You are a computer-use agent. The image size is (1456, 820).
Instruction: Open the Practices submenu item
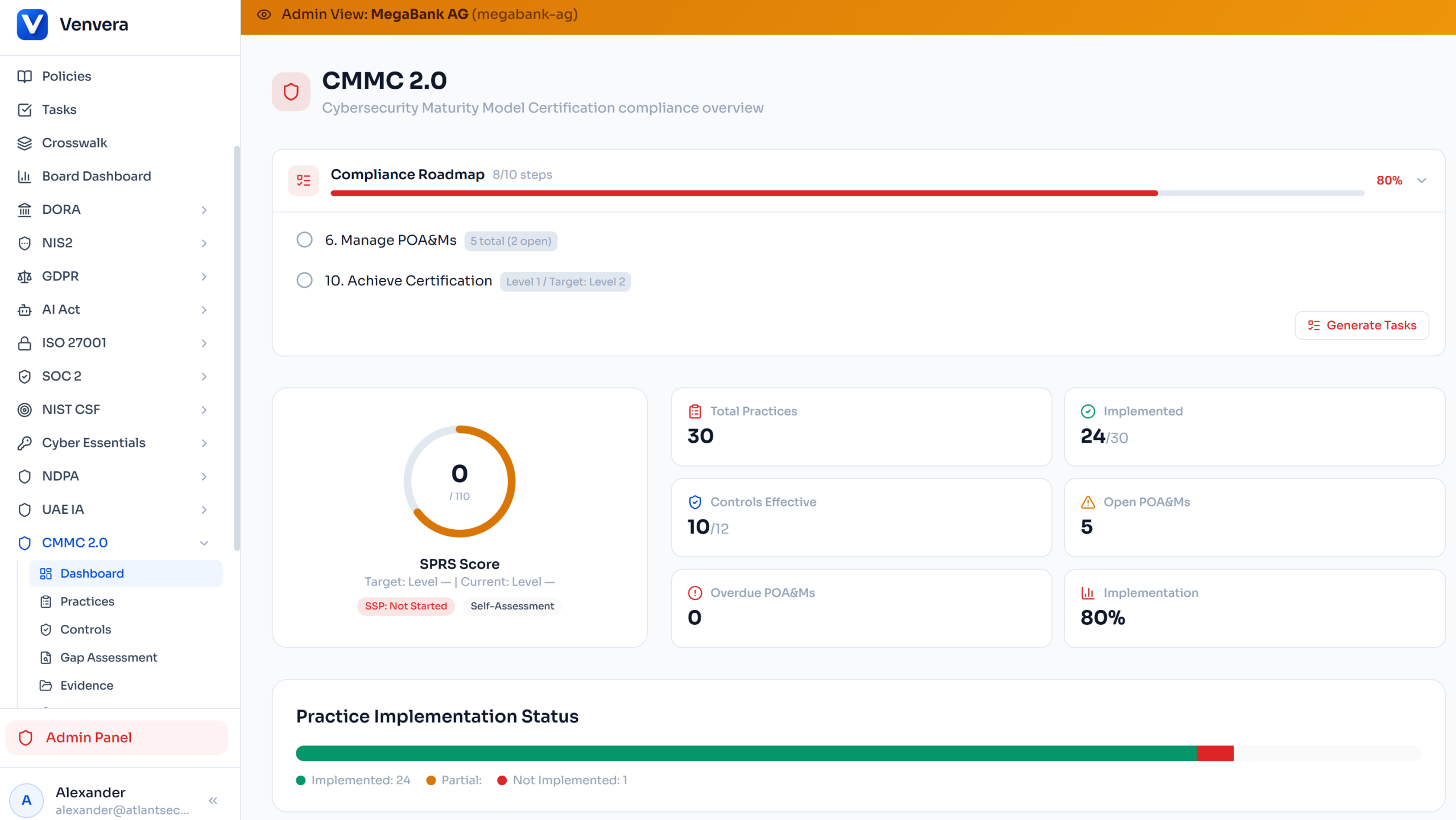click(x=87, y=601)
